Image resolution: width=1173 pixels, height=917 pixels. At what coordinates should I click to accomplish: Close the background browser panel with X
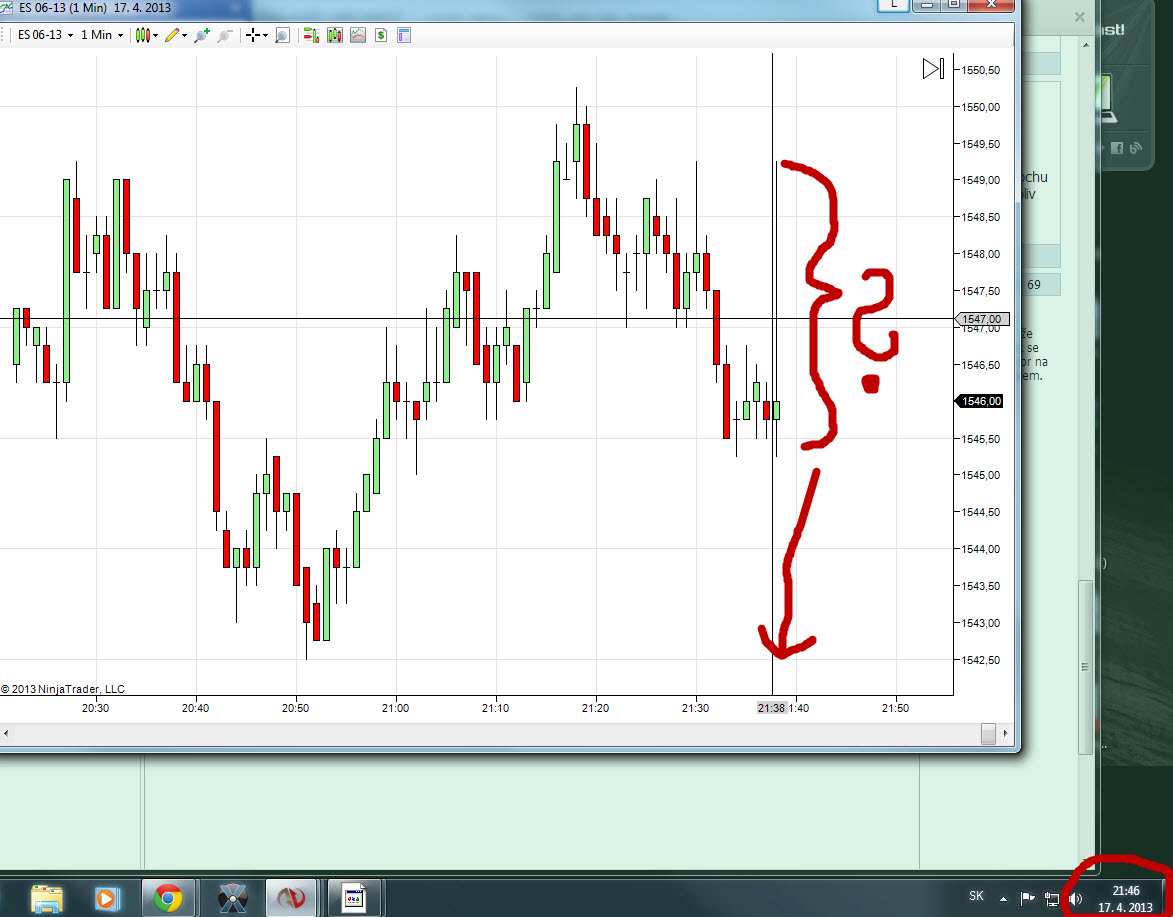pos(1079,16)
